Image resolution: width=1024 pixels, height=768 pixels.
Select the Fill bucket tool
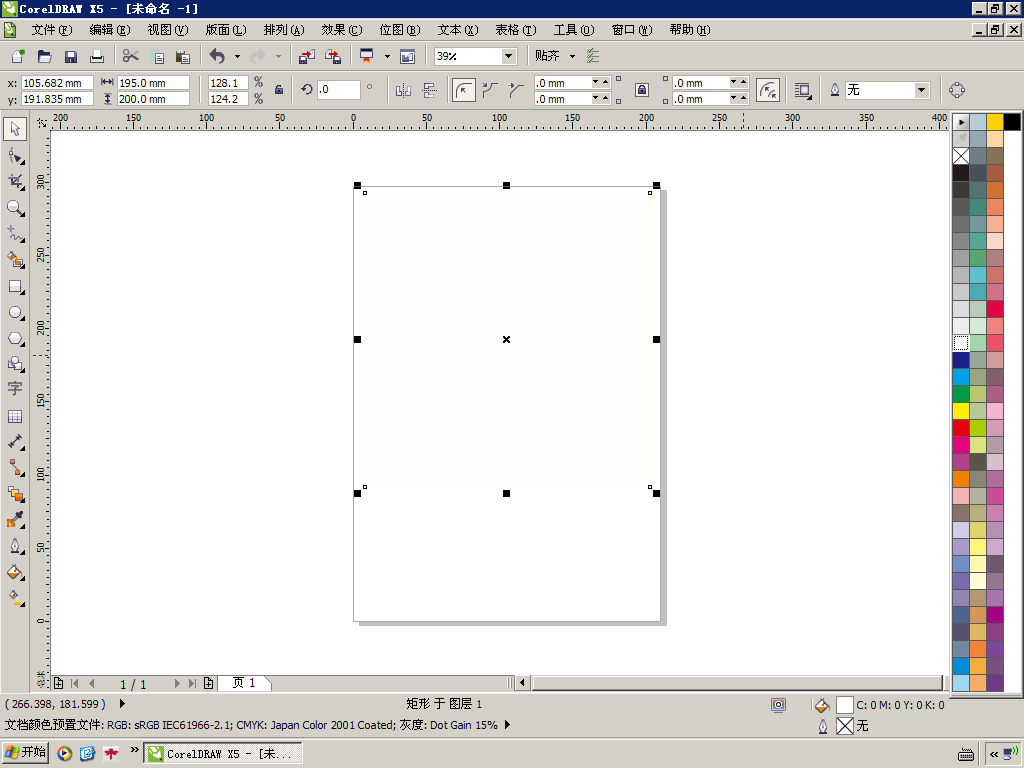point(15,572)
